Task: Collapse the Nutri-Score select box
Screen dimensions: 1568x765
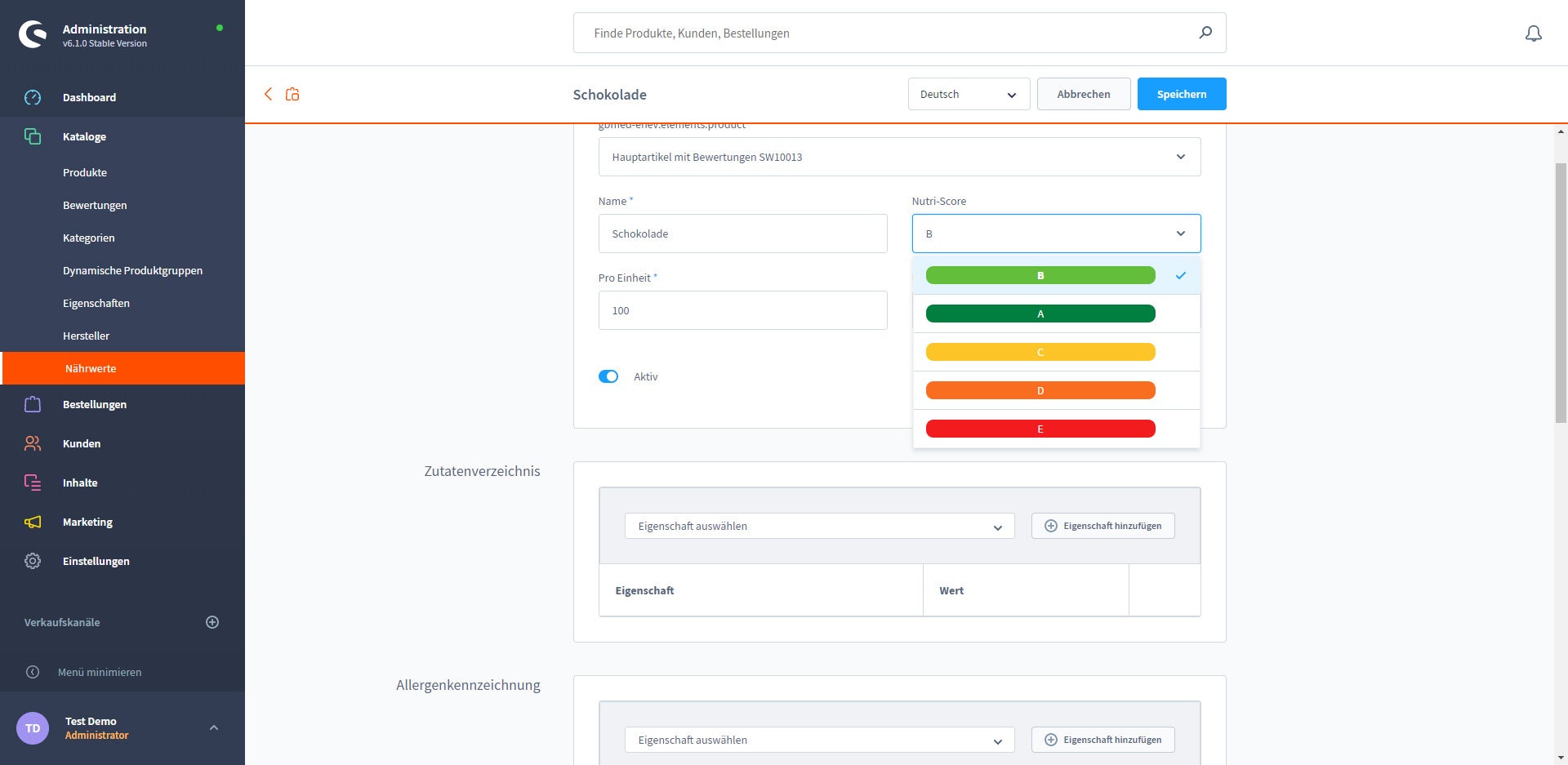Action: 1056,234
